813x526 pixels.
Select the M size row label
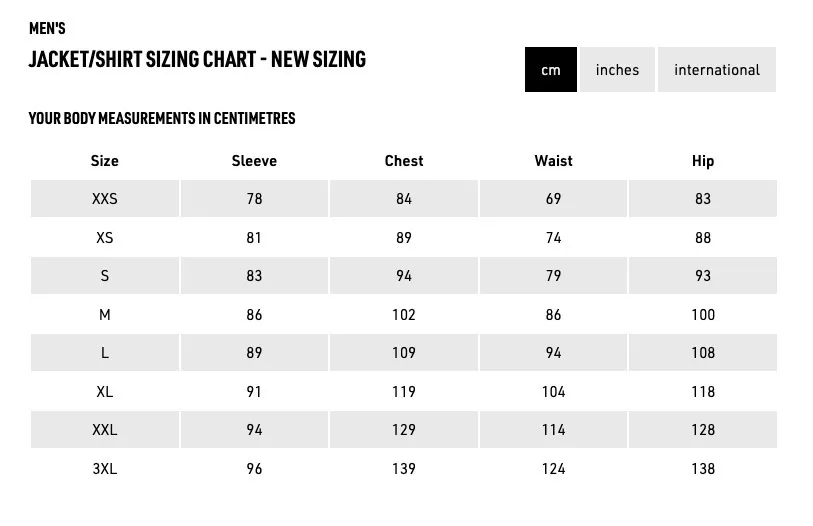[x=105, y=314]
